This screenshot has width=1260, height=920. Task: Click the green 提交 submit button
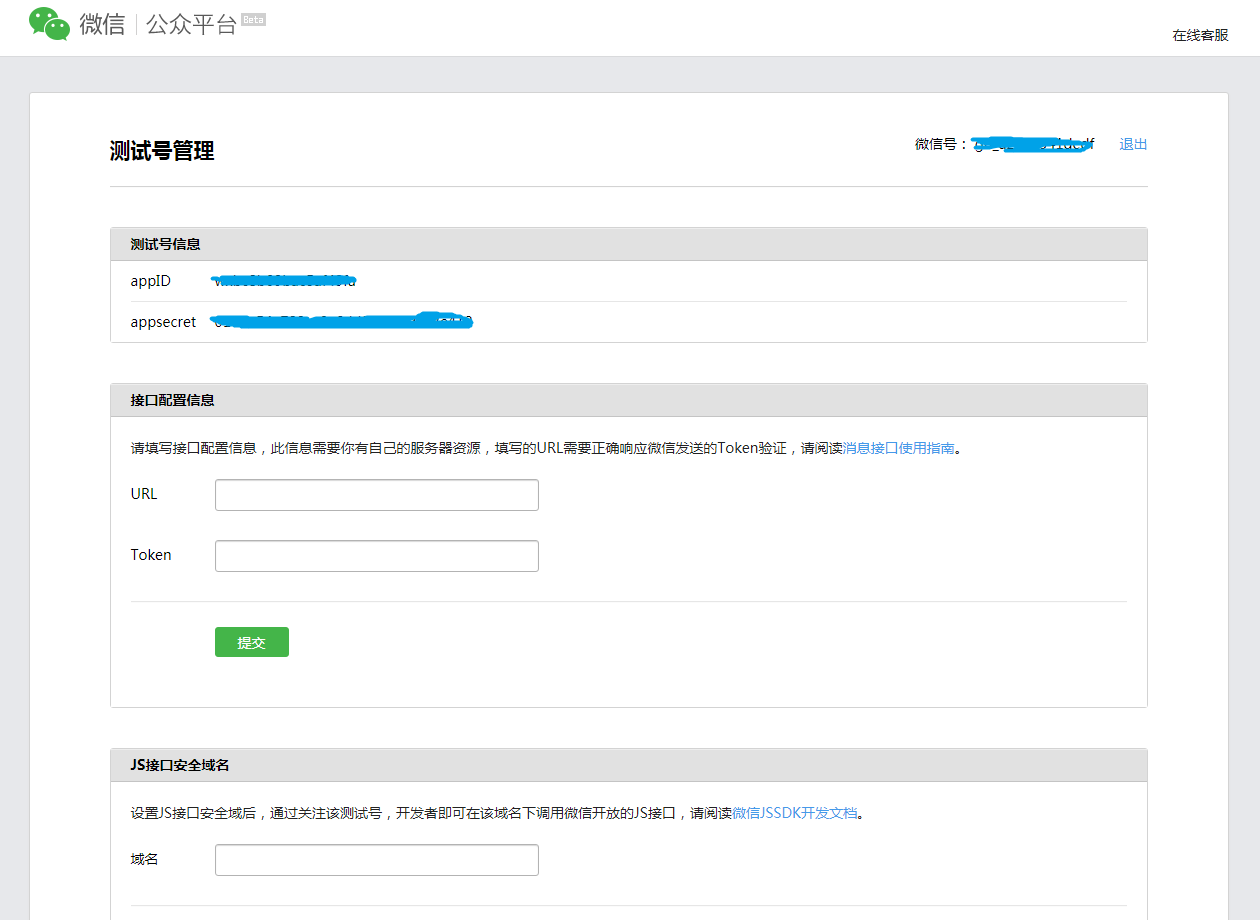[252, 642]
